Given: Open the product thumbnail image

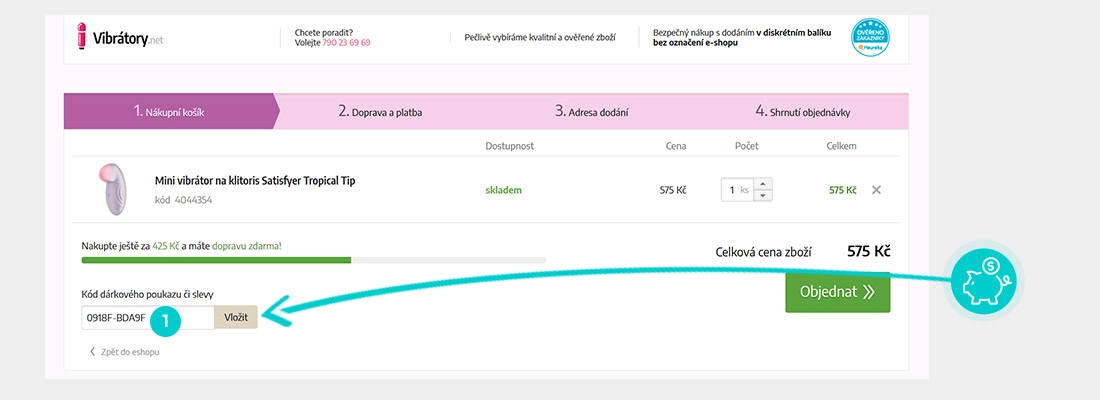Looking at the screenshot, I should click(x=111, y=189).
